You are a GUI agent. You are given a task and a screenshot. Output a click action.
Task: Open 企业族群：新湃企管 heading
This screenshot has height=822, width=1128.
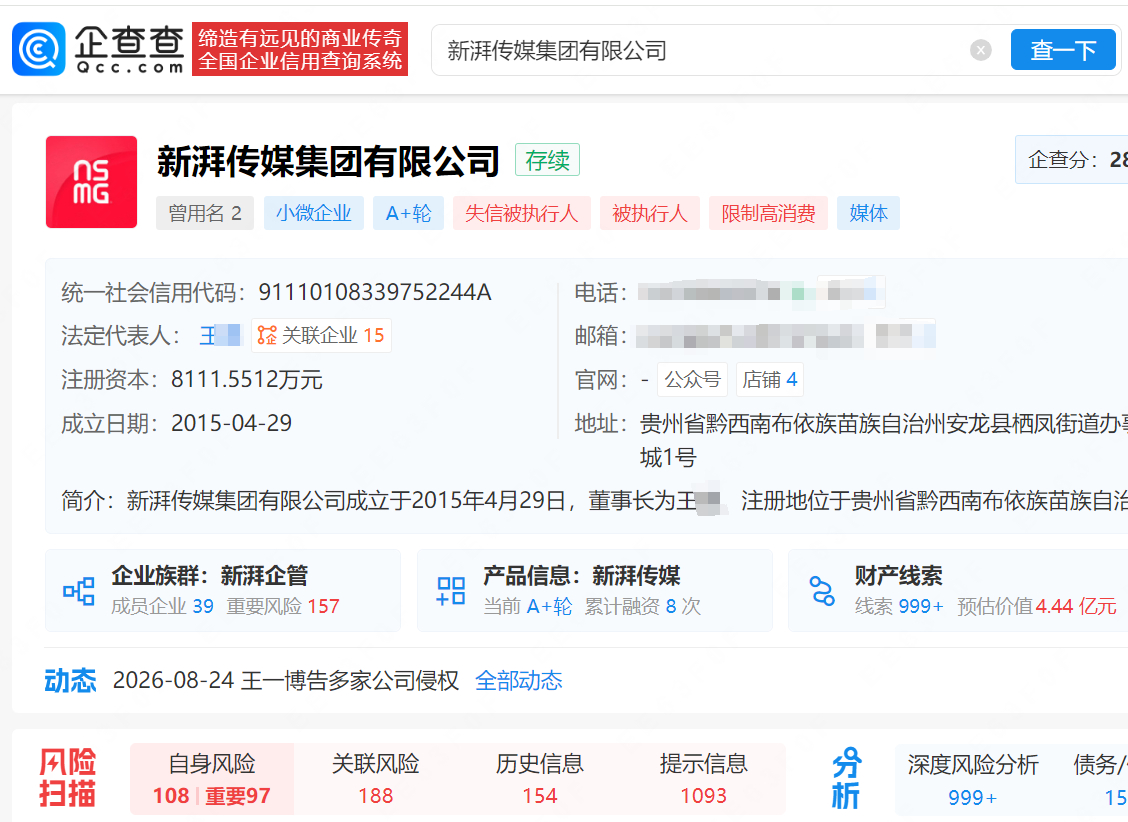(210, 575)
